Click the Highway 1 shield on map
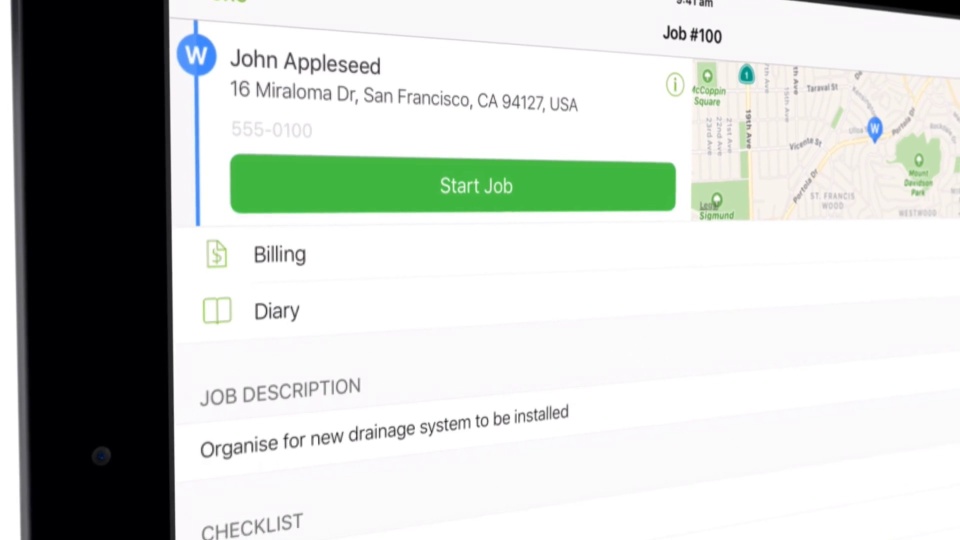 (746, 74)
